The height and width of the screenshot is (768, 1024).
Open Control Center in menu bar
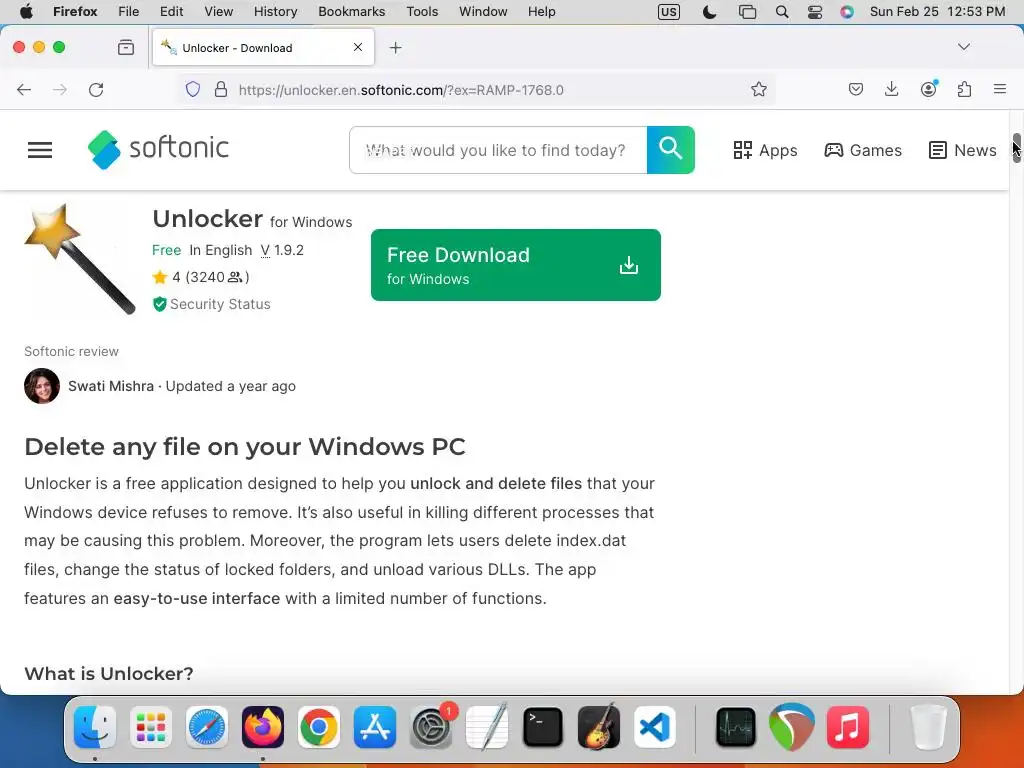815,12
